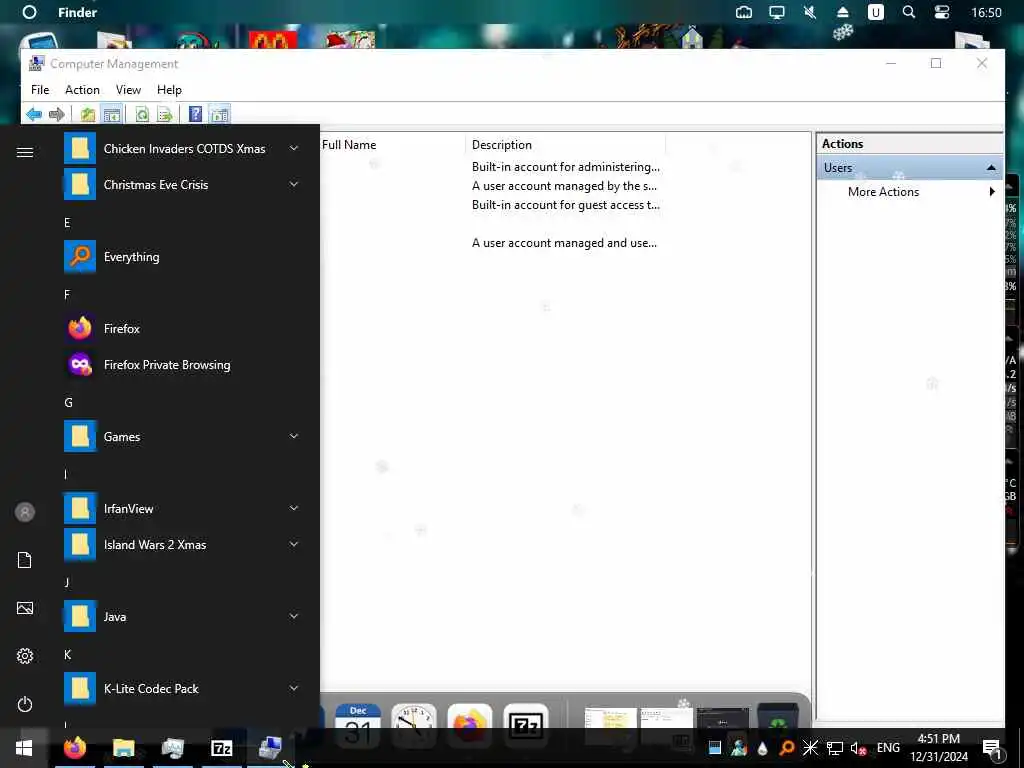Select row 'A user account managed by the s...'

564,185
